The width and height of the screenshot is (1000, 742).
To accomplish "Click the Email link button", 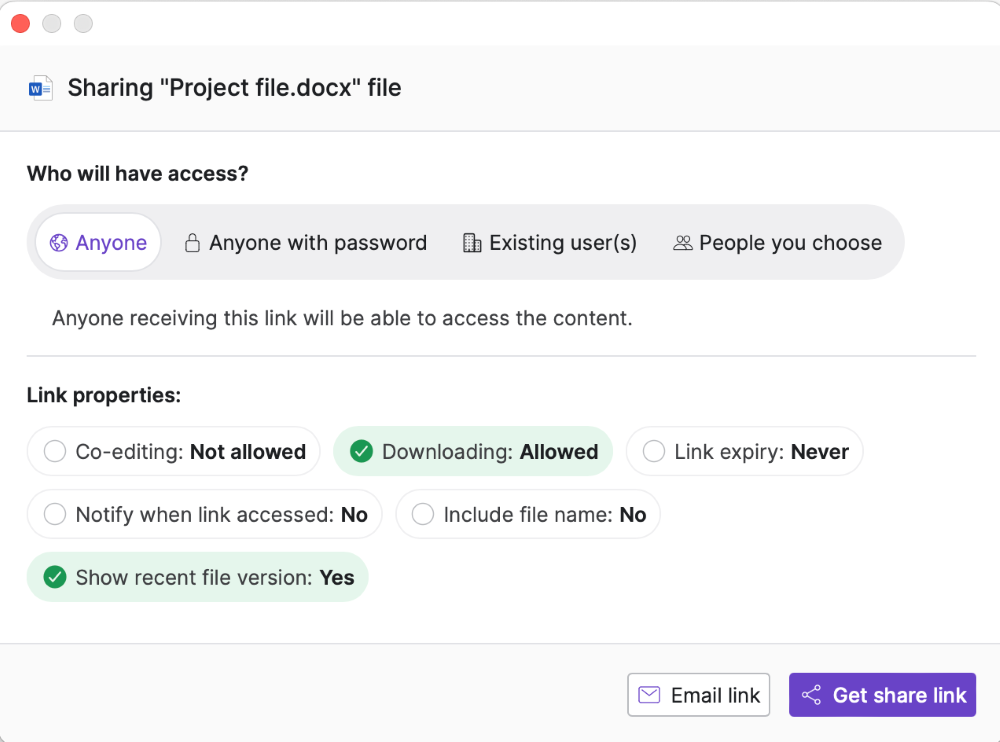I will coord(698,695).
